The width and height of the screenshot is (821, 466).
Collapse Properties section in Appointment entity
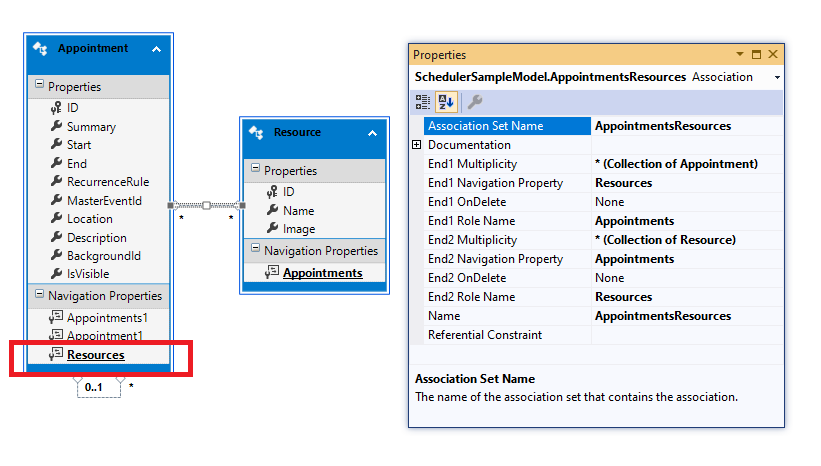39,84
